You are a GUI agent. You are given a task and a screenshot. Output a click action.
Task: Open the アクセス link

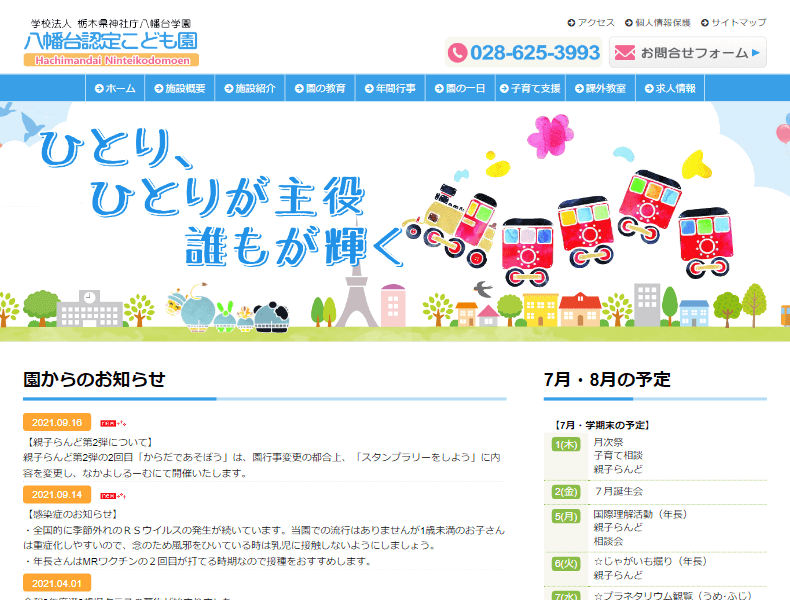591,23
